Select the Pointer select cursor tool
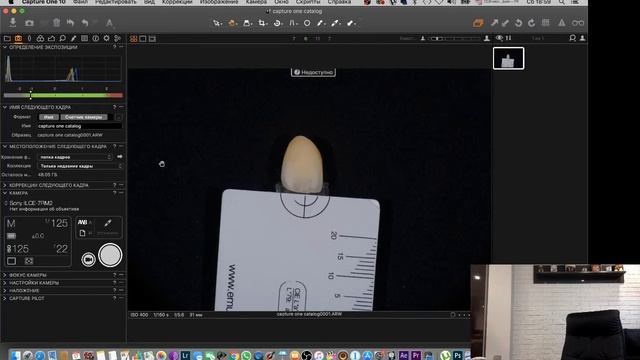 (217, 23)
